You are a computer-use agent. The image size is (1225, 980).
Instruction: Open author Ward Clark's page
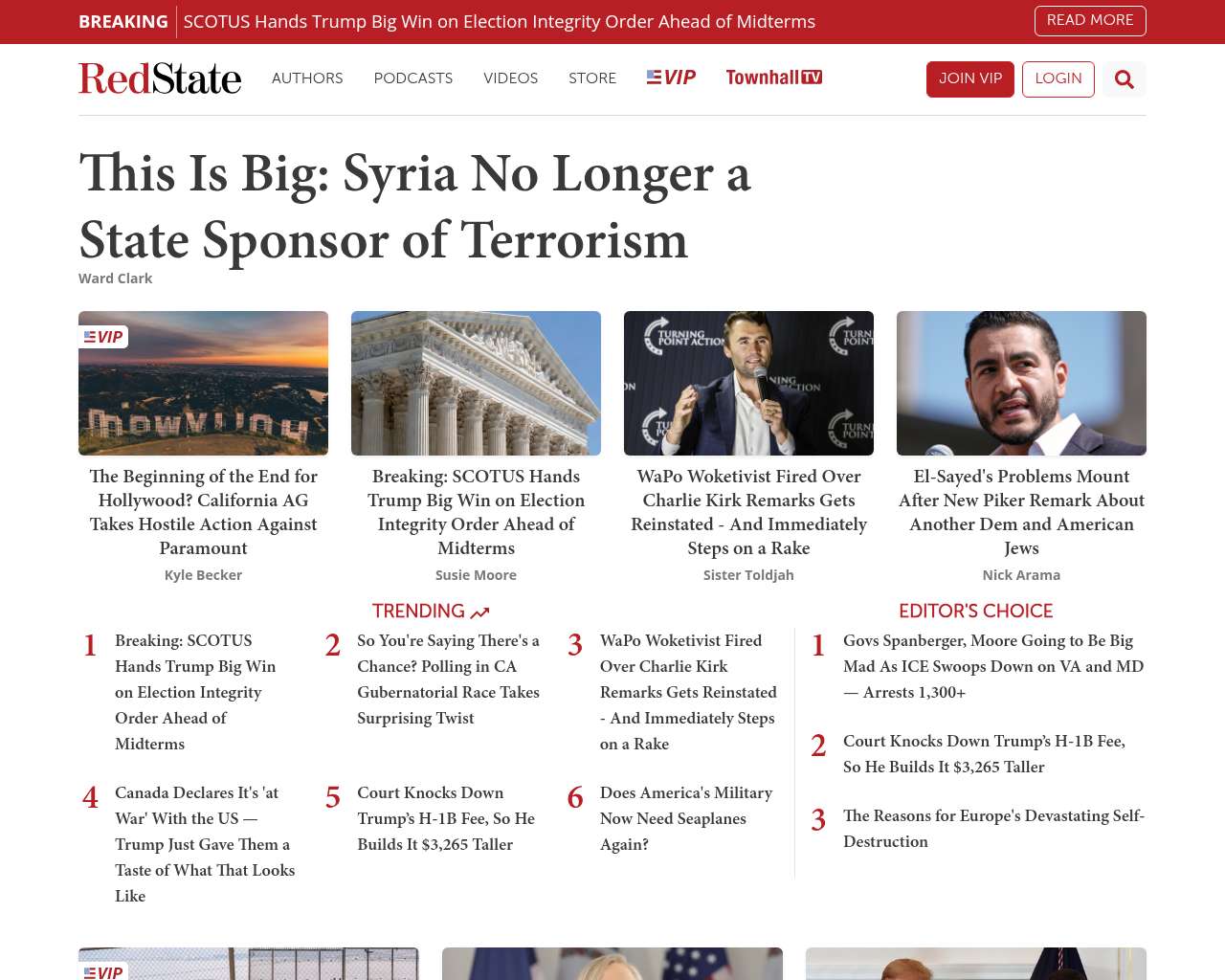[x=116, y=278]
